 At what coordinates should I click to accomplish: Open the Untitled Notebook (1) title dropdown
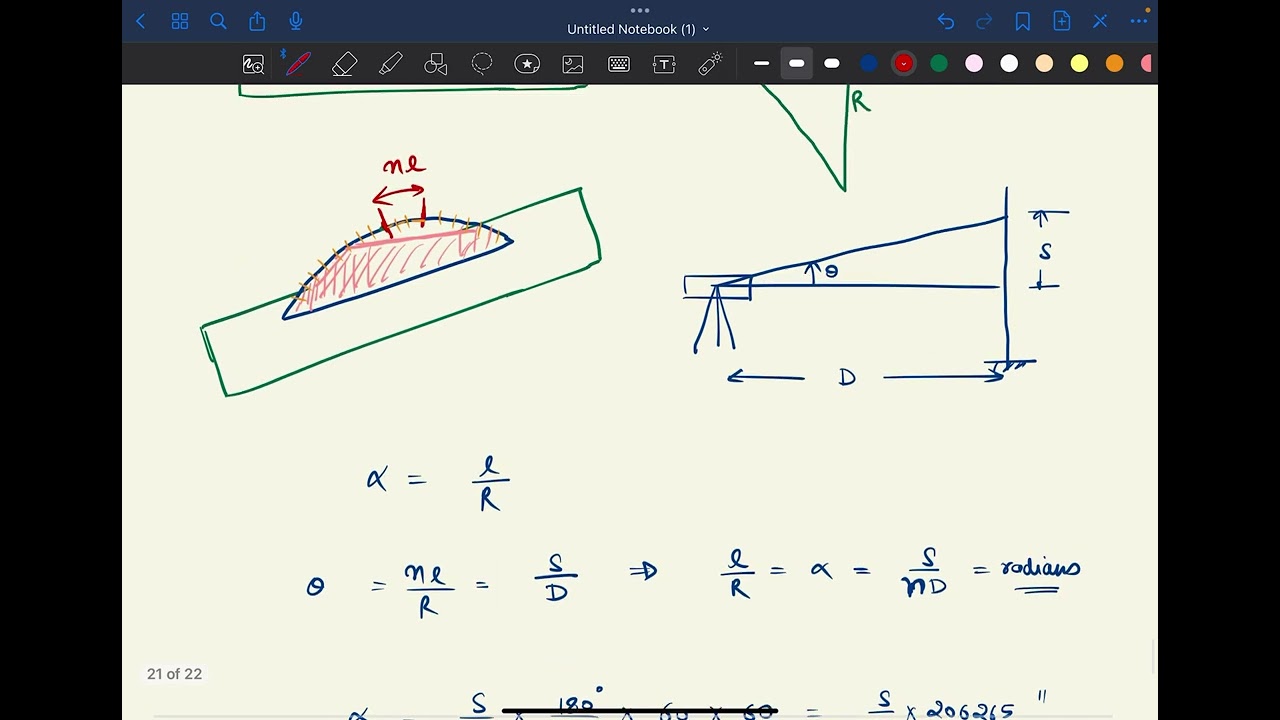(639, 29)
